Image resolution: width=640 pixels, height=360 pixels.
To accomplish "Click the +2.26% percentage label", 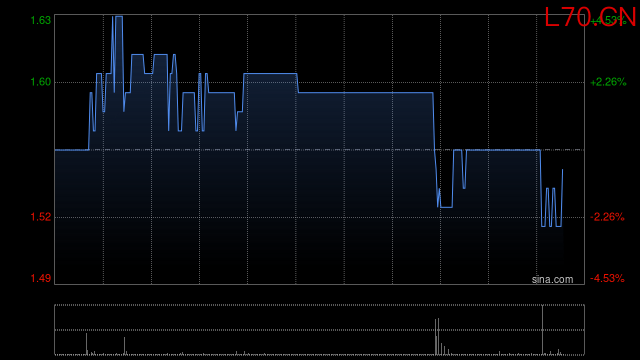I will pyautogui.click(x=608, y=82).
